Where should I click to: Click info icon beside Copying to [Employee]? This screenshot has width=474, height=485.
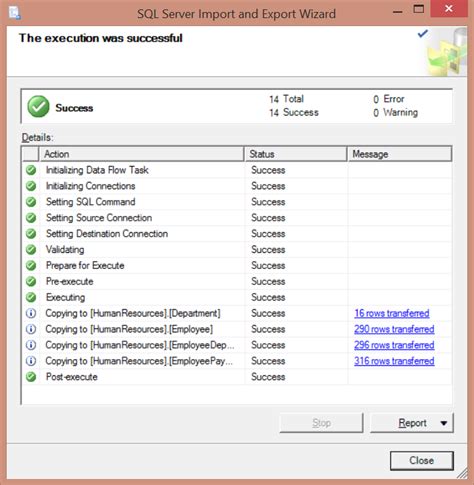click(x=31, y=329)
